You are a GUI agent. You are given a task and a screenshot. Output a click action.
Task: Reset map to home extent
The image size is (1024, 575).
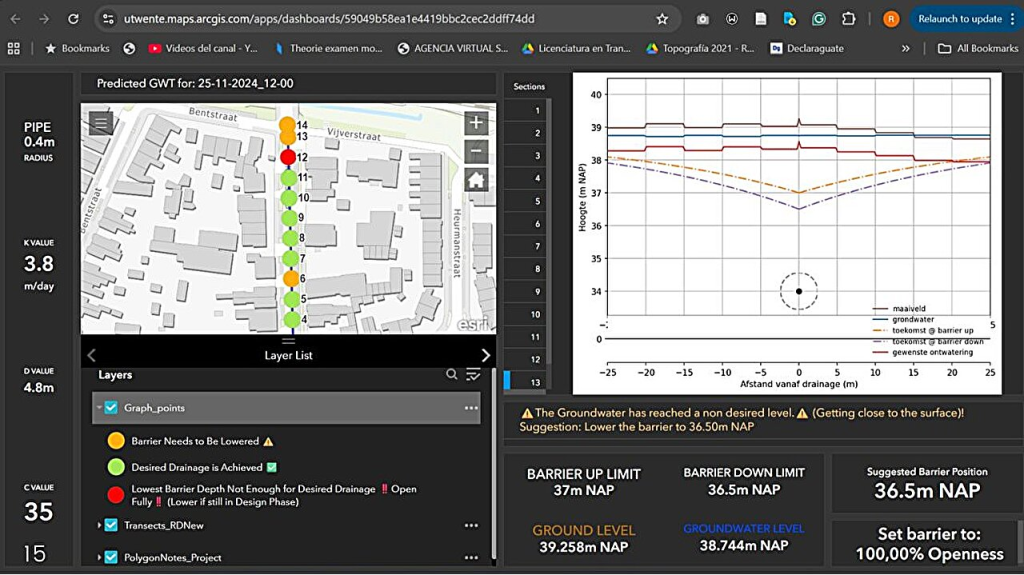coord(476,181)
